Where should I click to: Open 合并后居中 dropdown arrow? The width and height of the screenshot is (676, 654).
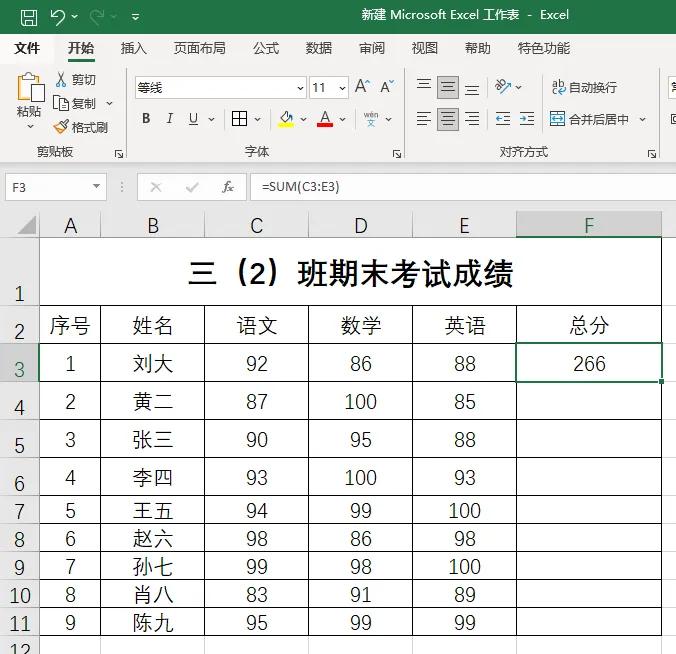642,119
